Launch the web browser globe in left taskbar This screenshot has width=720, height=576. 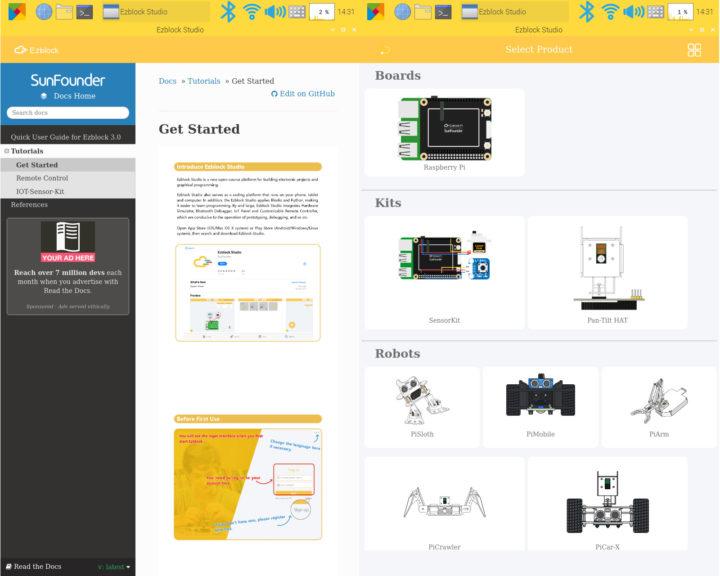tap(44, 11)
